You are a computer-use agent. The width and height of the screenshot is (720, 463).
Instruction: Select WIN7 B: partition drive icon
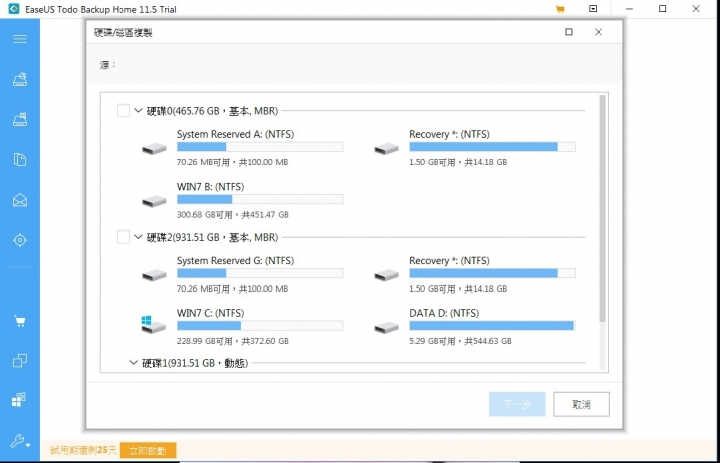[x=154, y=201]
